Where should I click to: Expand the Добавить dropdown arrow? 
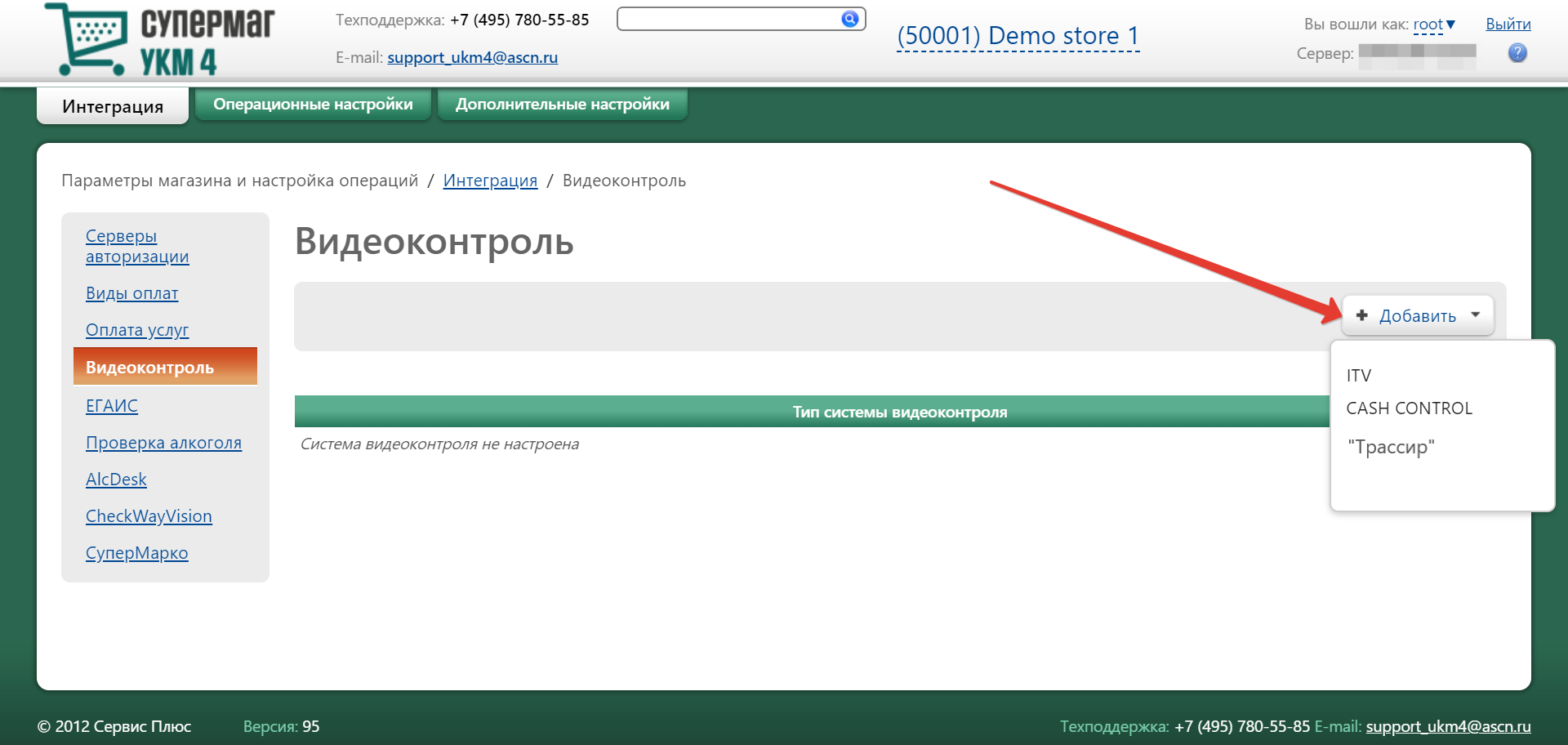1476,315
